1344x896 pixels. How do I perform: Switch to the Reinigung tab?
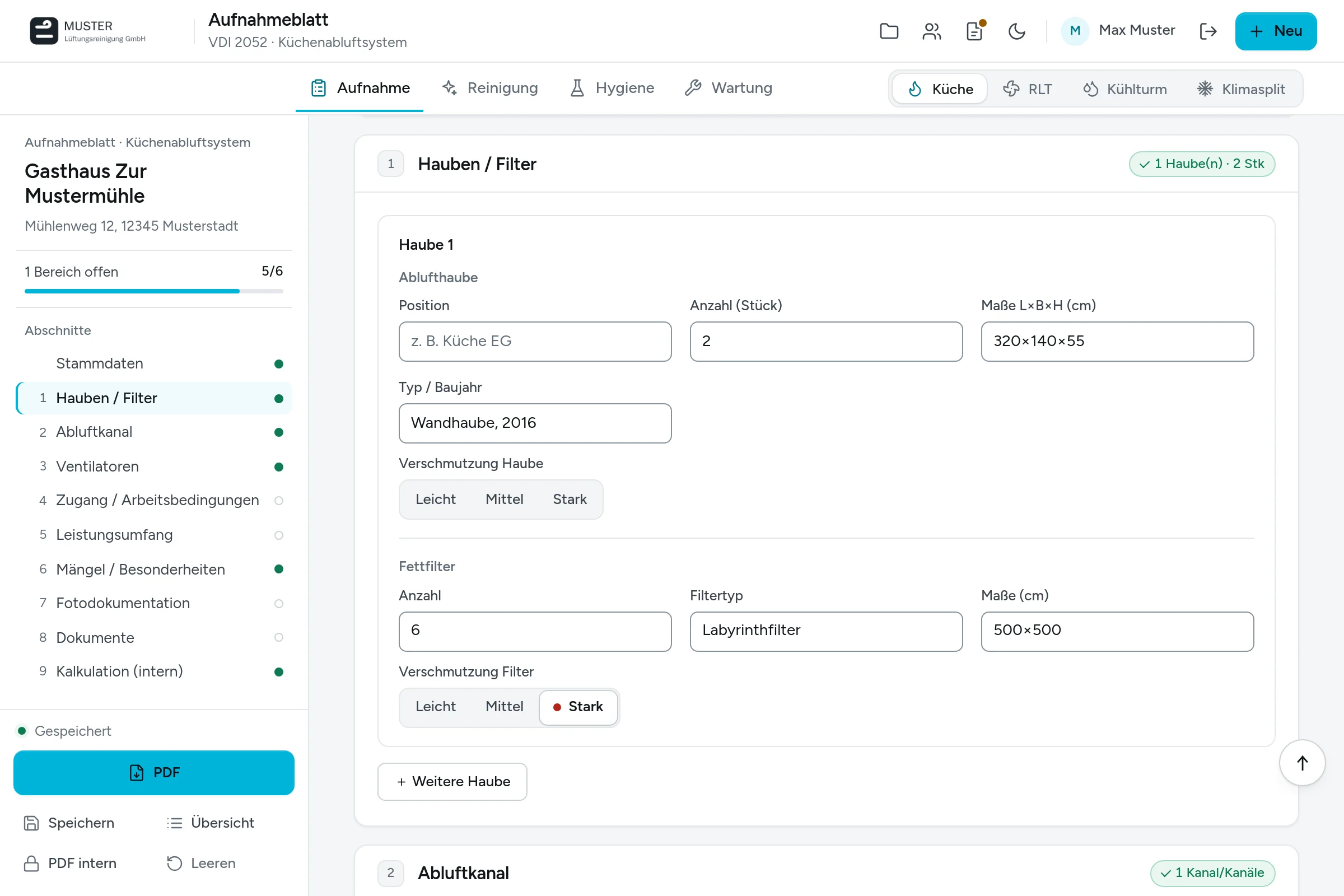[491, 88]
